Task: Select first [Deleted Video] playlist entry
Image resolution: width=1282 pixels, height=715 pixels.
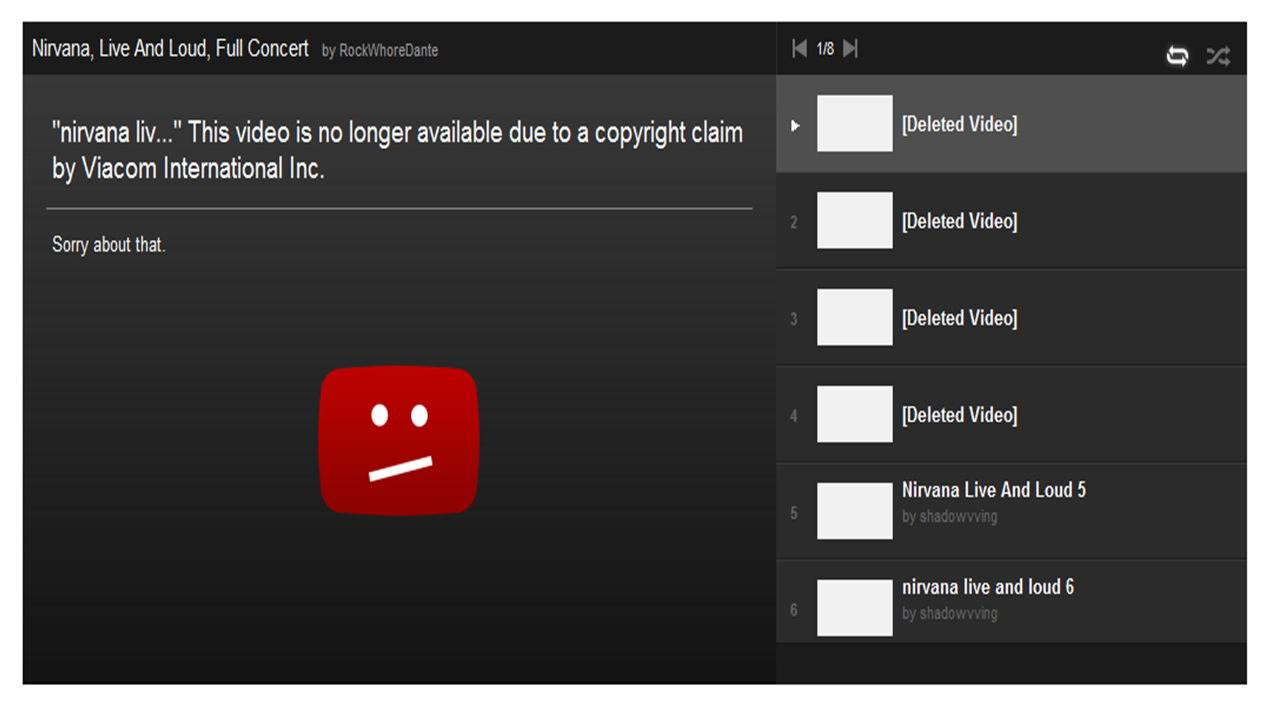Action: click(x=959, y=125)
